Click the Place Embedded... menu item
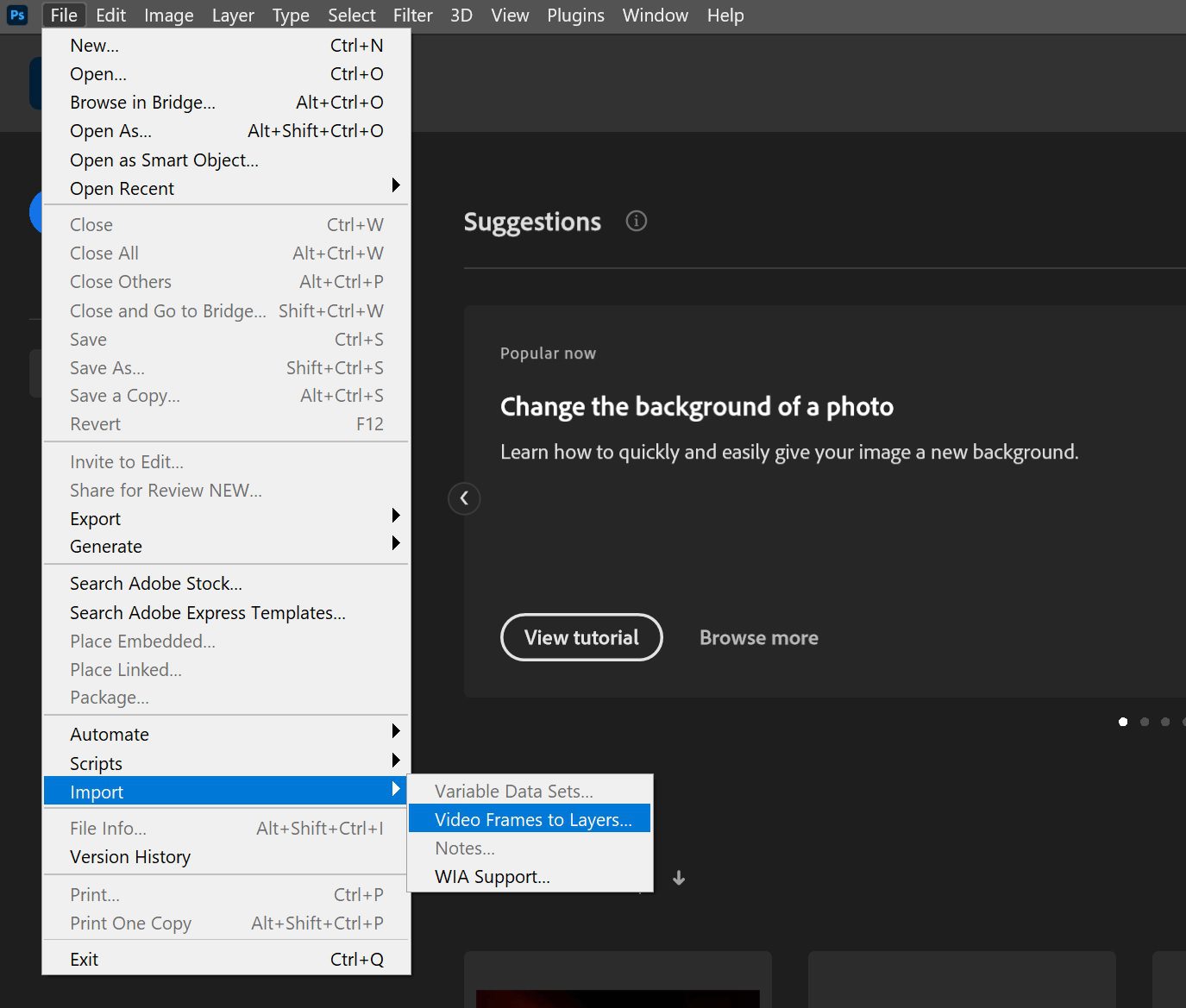The image size is (1186, 1008). tap(226, 641)
